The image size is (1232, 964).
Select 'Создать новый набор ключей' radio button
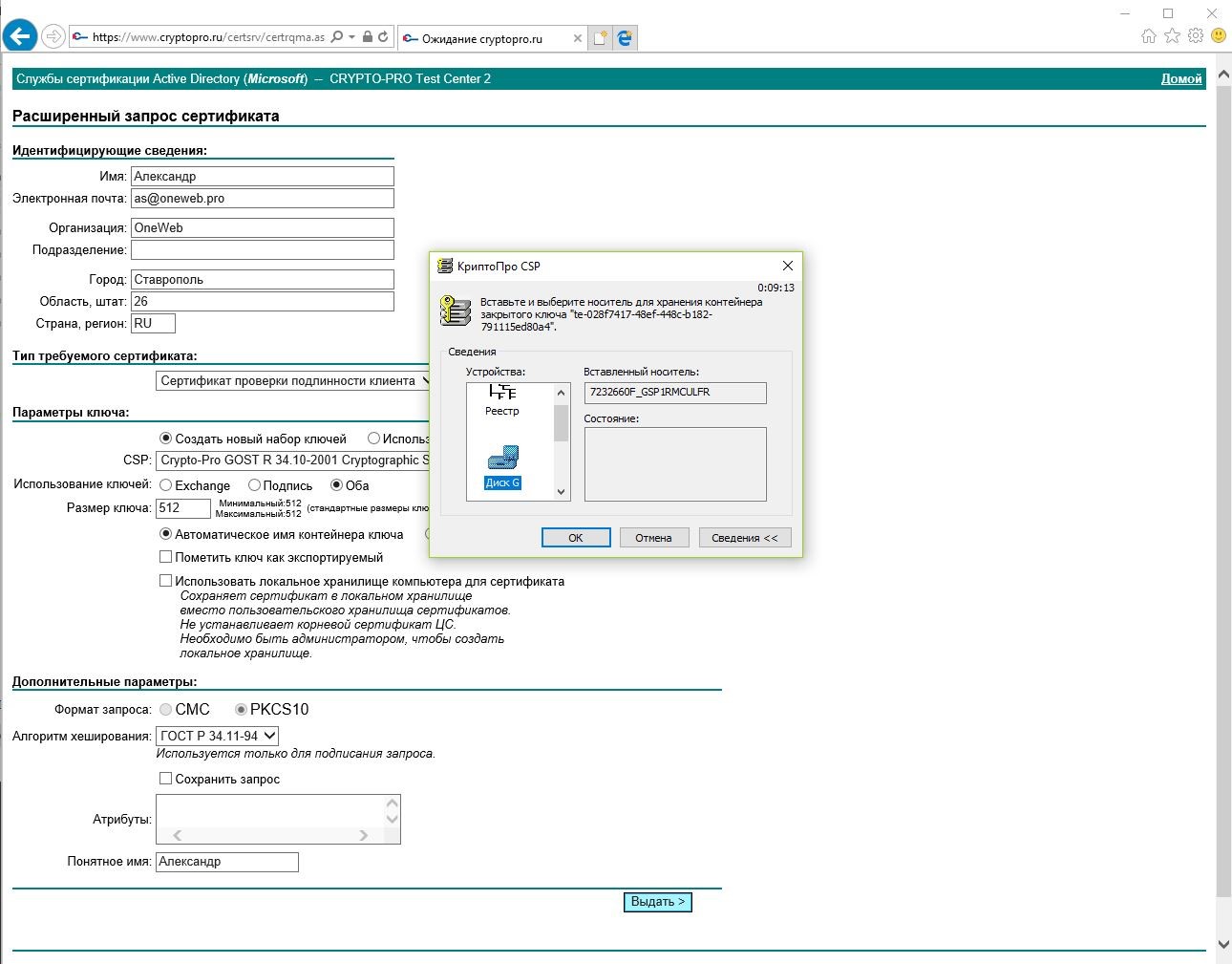pyautogui.click(x=165, y=439)
